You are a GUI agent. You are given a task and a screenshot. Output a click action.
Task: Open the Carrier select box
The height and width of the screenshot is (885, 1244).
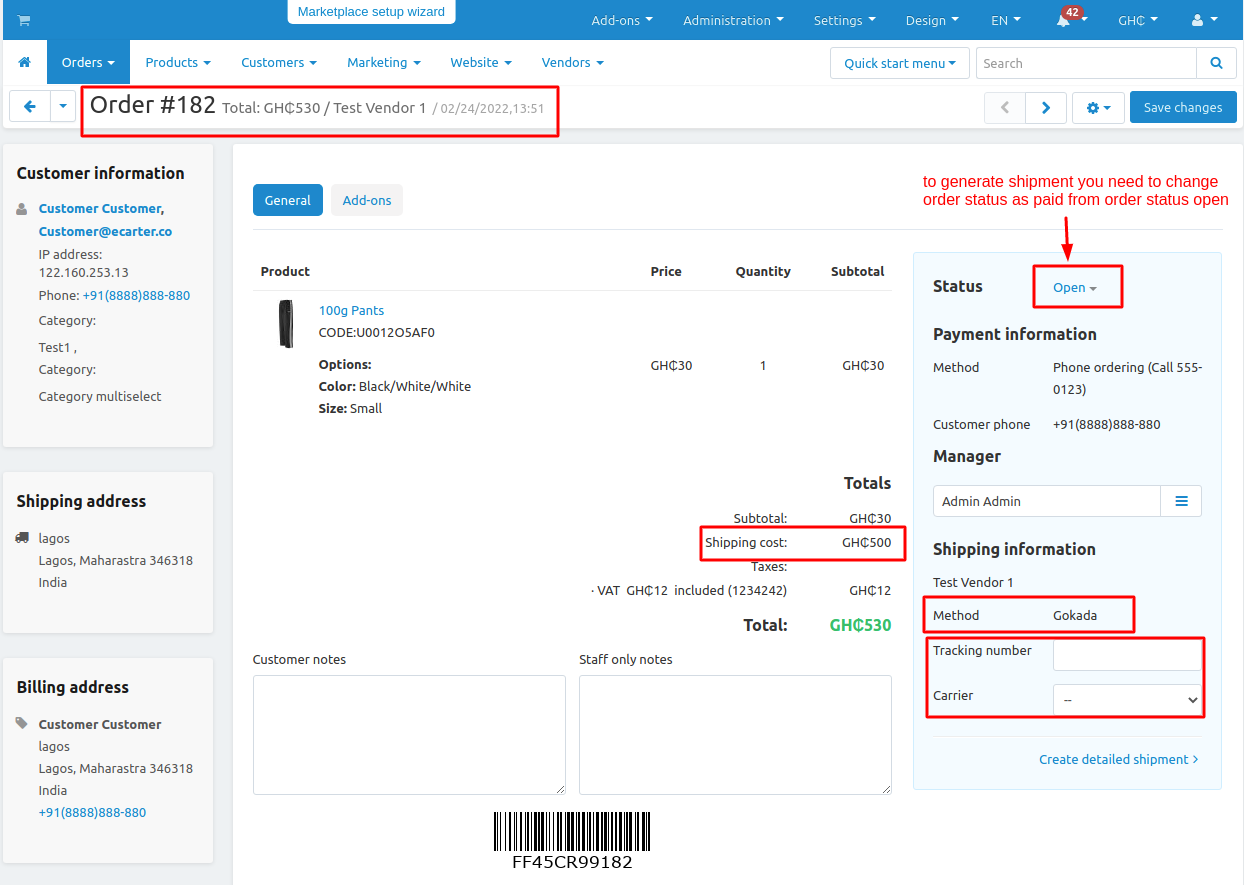point(1127,700)
